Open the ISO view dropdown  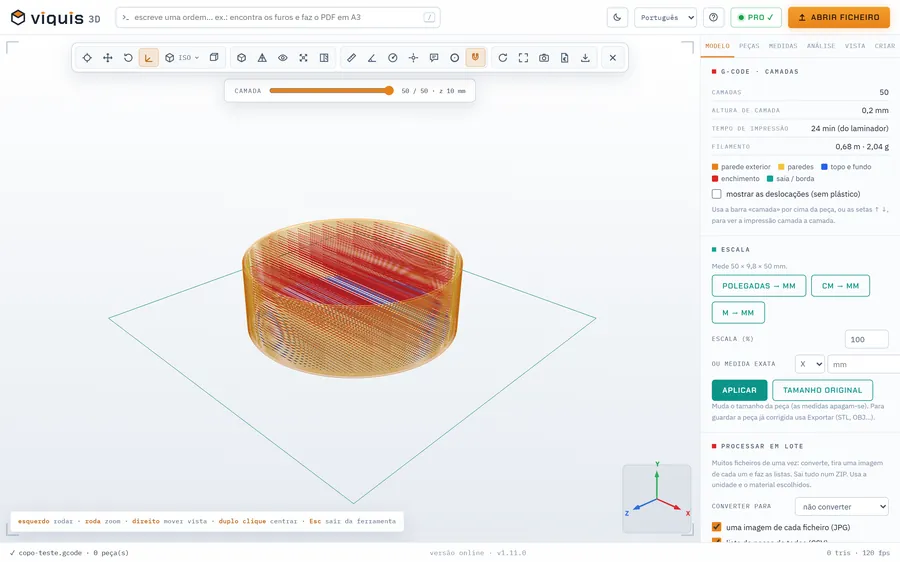point(182,58)
